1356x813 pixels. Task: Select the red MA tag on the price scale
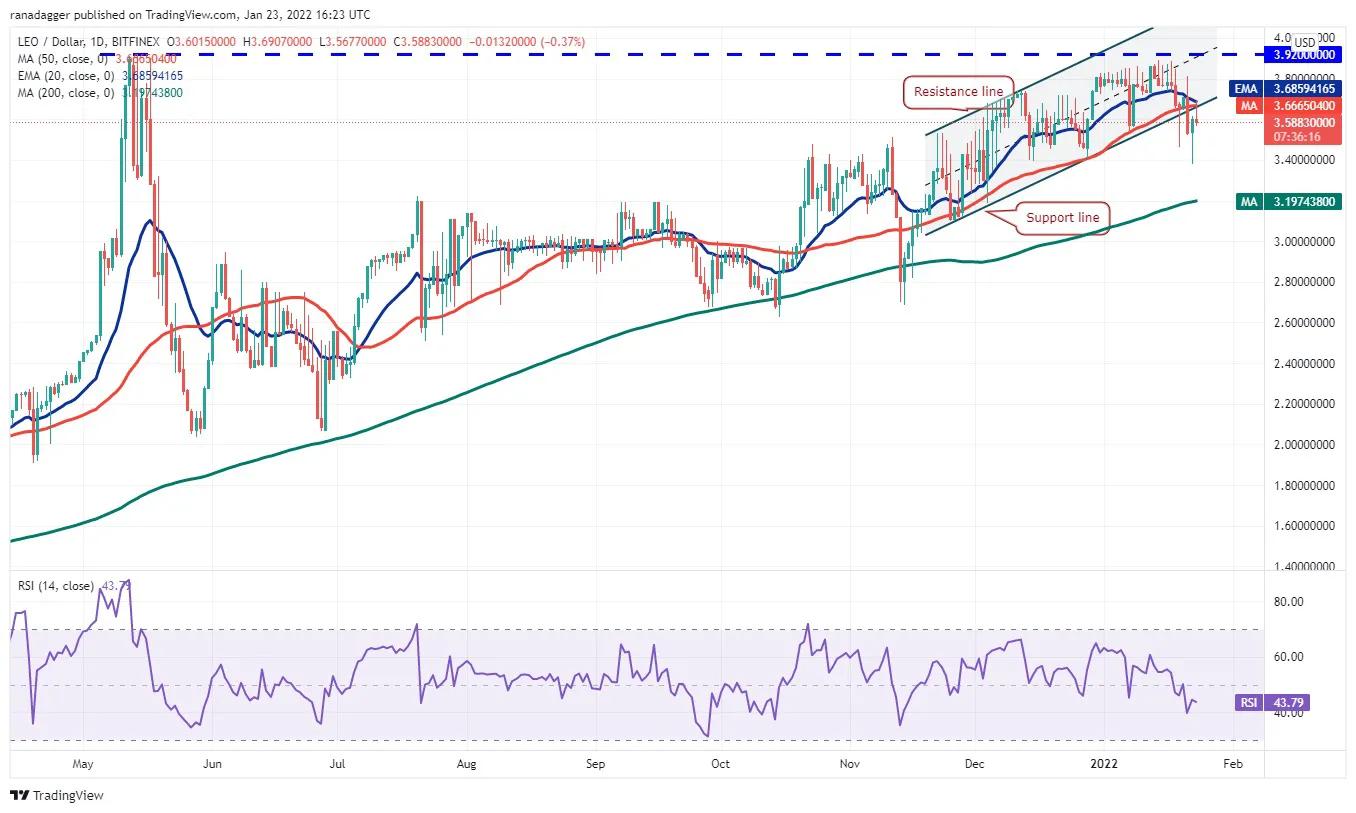pyautogui.click(x=1247, y=105)
